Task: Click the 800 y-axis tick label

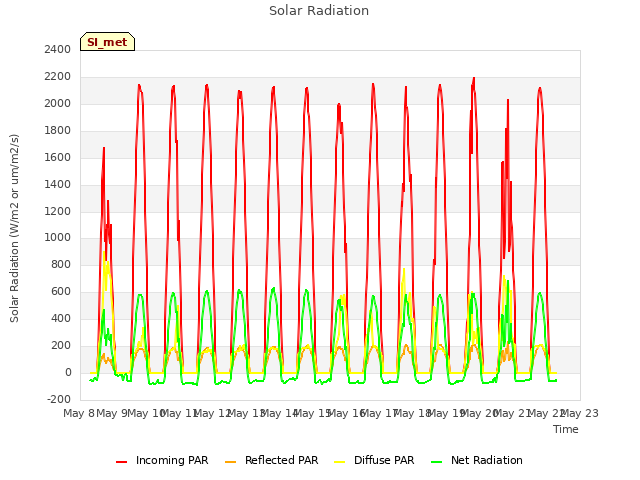Action: coord(61,265)
